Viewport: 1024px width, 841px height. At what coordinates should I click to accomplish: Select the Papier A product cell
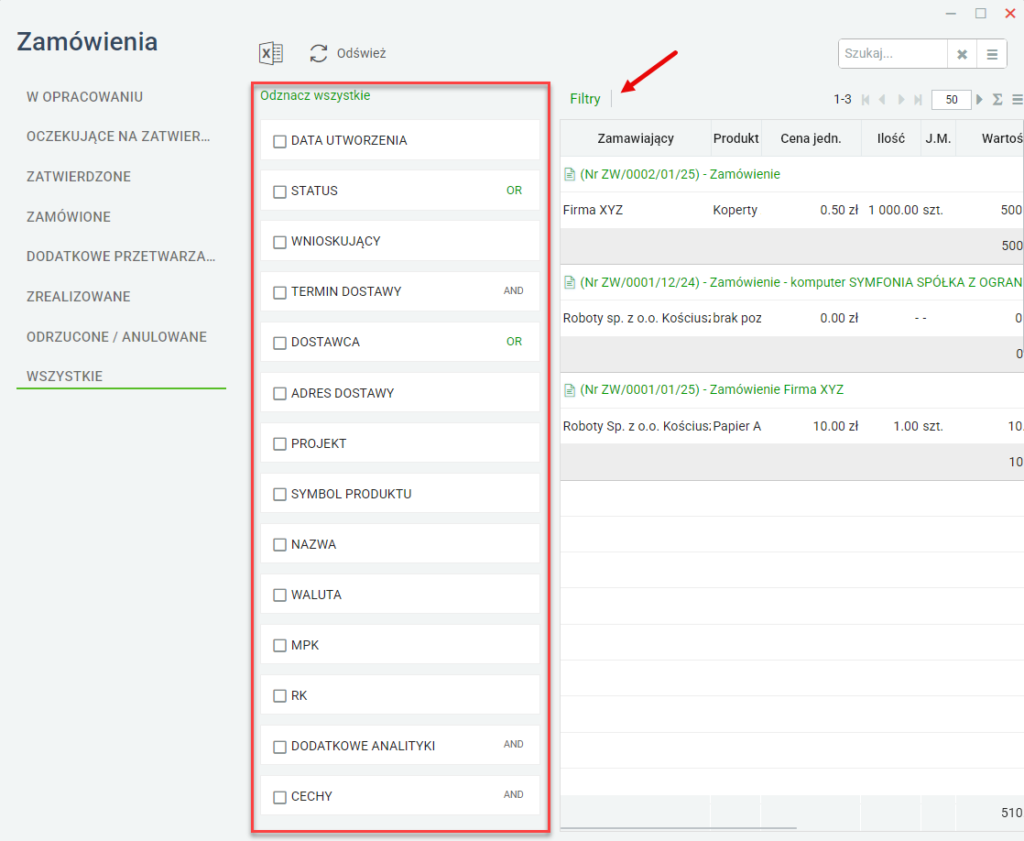(x=737, y=426)
